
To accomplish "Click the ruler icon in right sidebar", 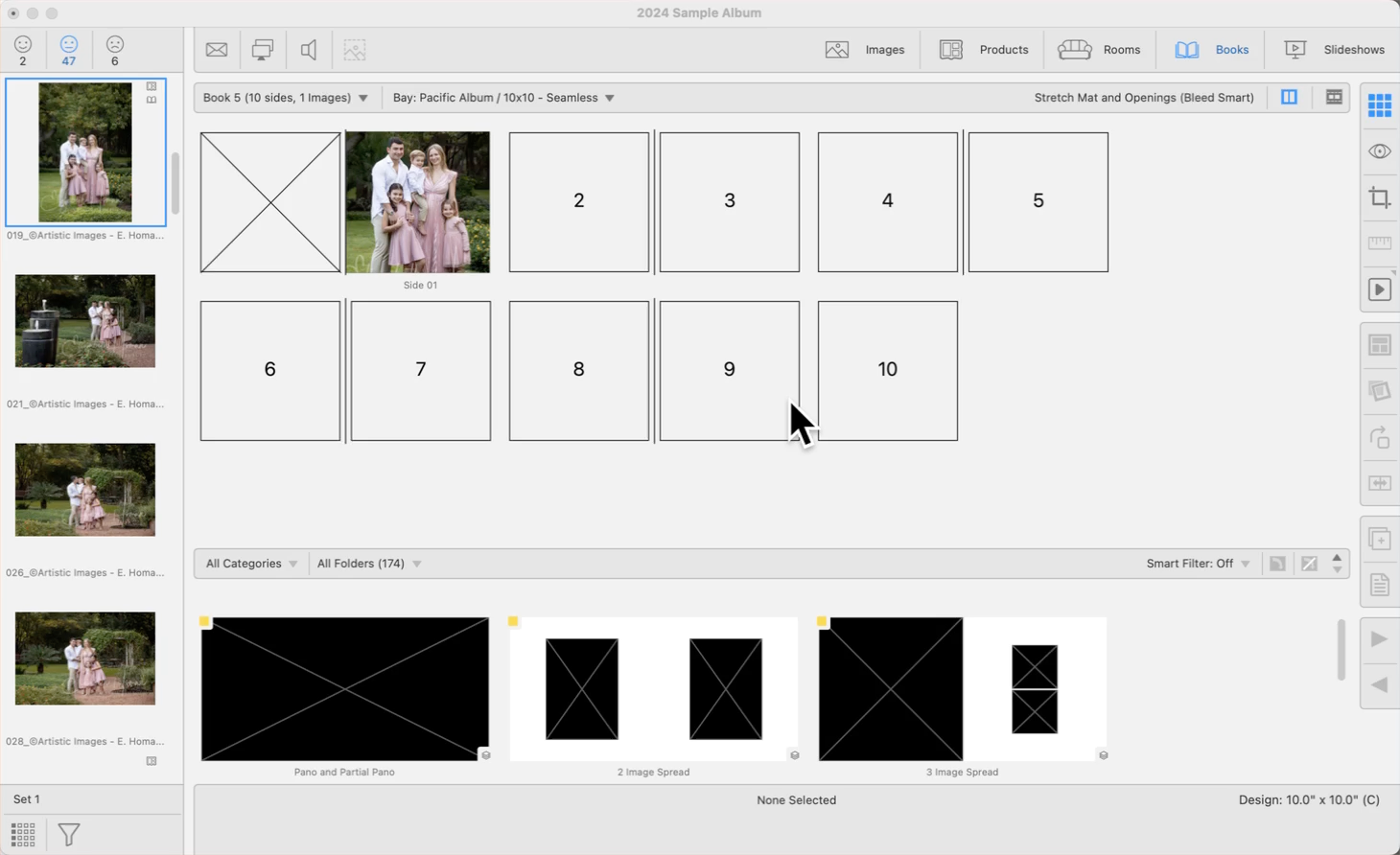I will click(1379, 243).
